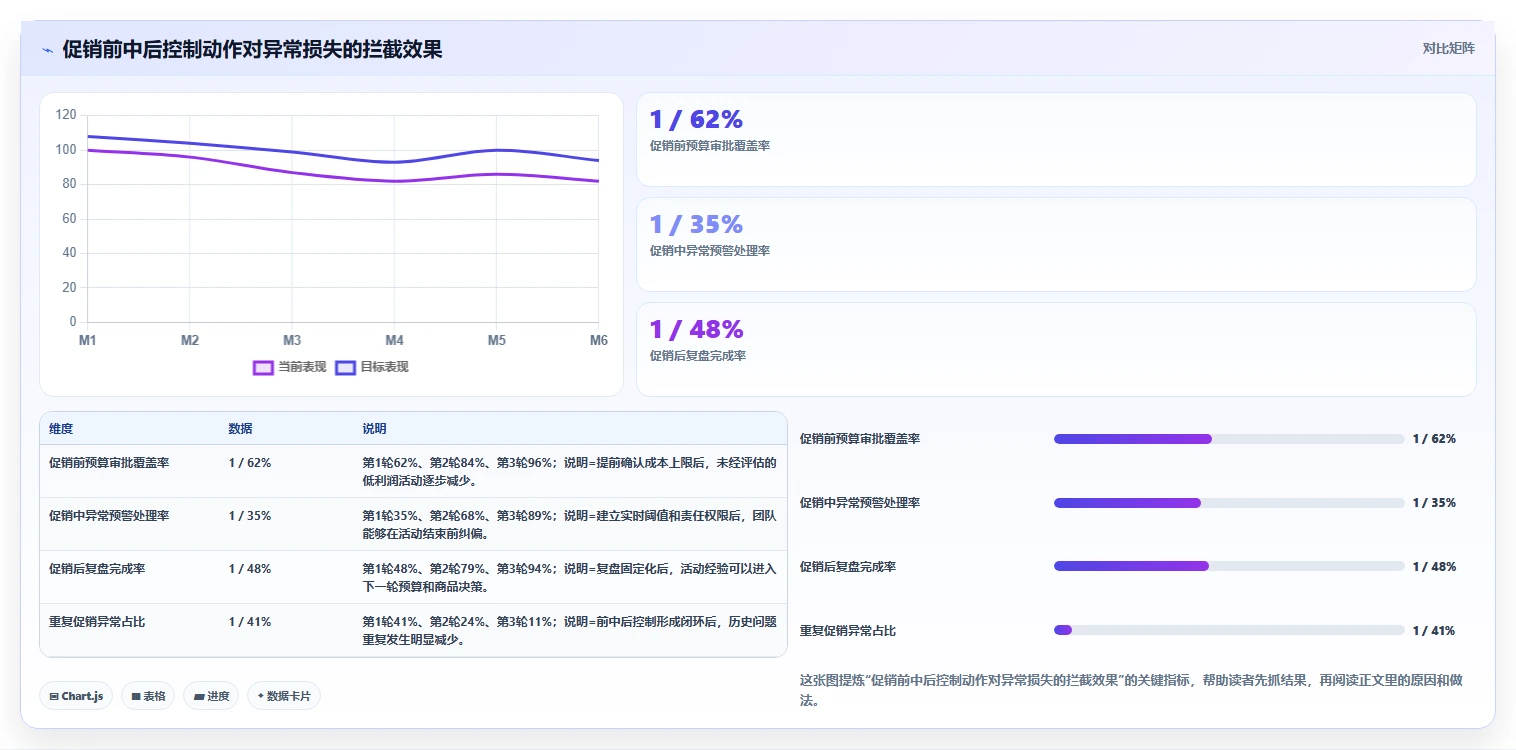The height and width of the screenshot is (750, 1516).
Task: Click the M4 axis label on chart
Action: pyautogui.click(x=394, y=341)
